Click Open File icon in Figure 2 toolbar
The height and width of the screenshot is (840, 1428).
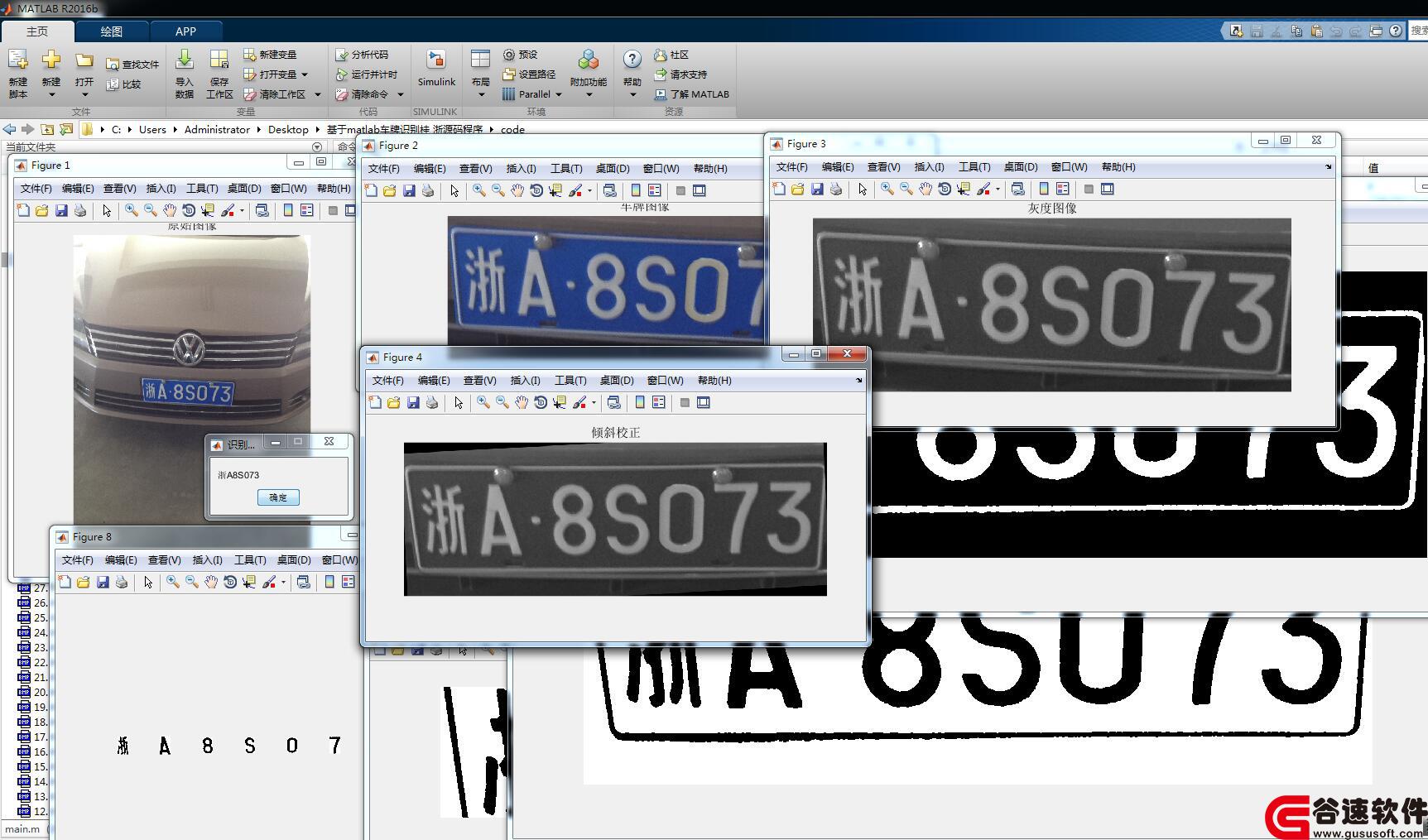click(x=389, y=190)
